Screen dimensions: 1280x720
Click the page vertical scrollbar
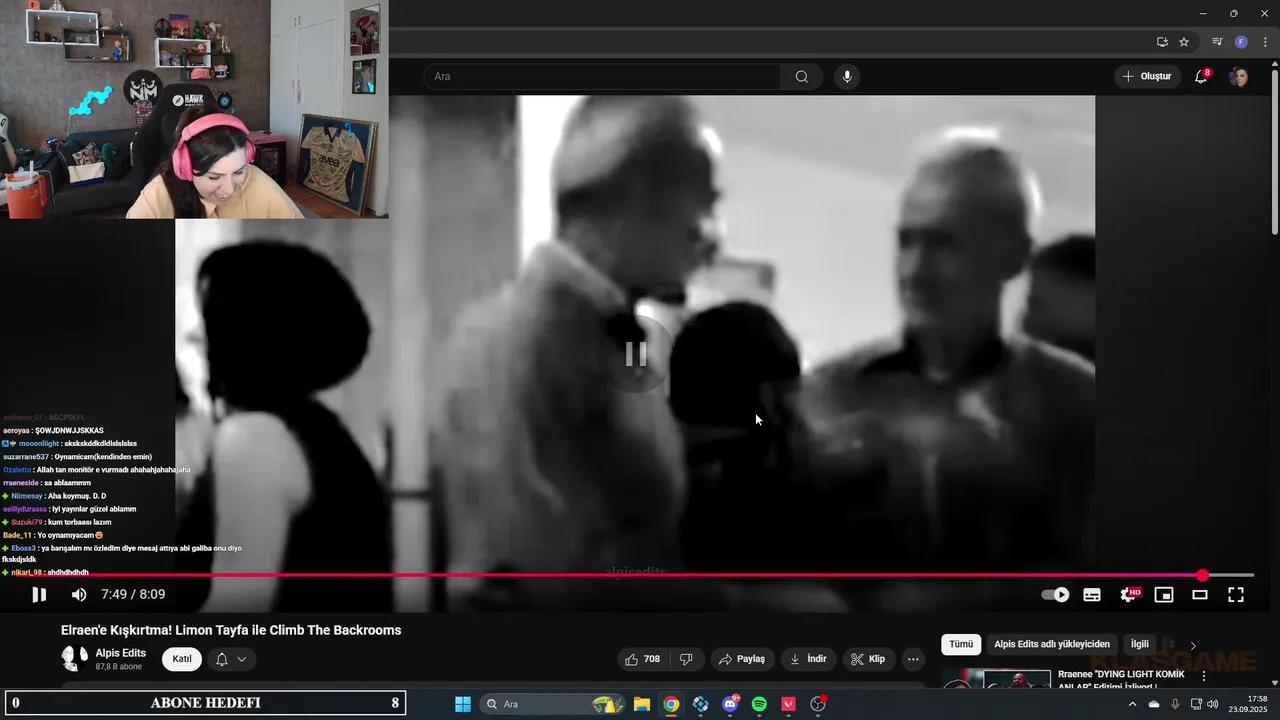pos(1274,150)
